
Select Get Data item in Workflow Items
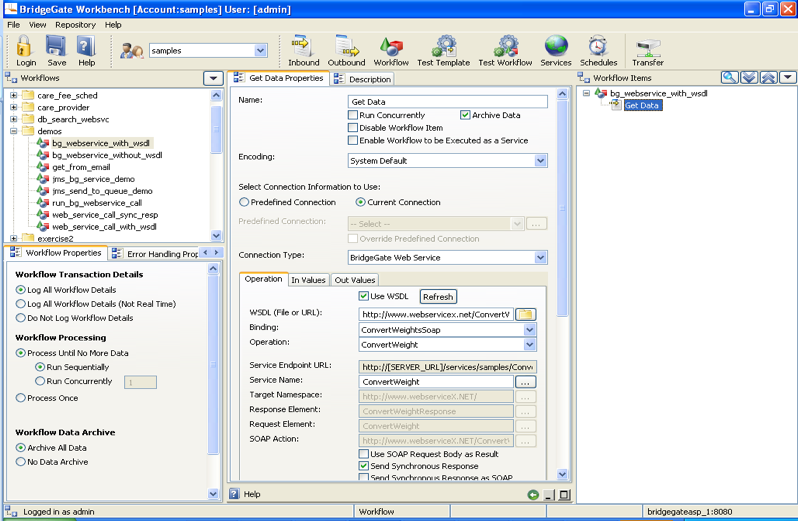pos(642,105)
